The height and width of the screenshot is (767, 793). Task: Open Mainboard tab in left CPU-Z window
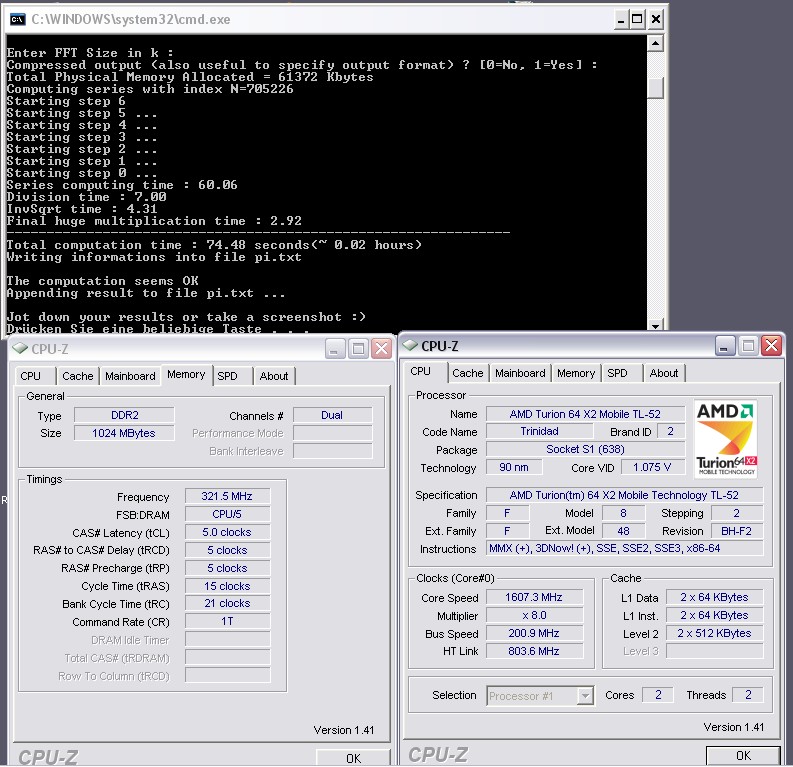(130, 376)
